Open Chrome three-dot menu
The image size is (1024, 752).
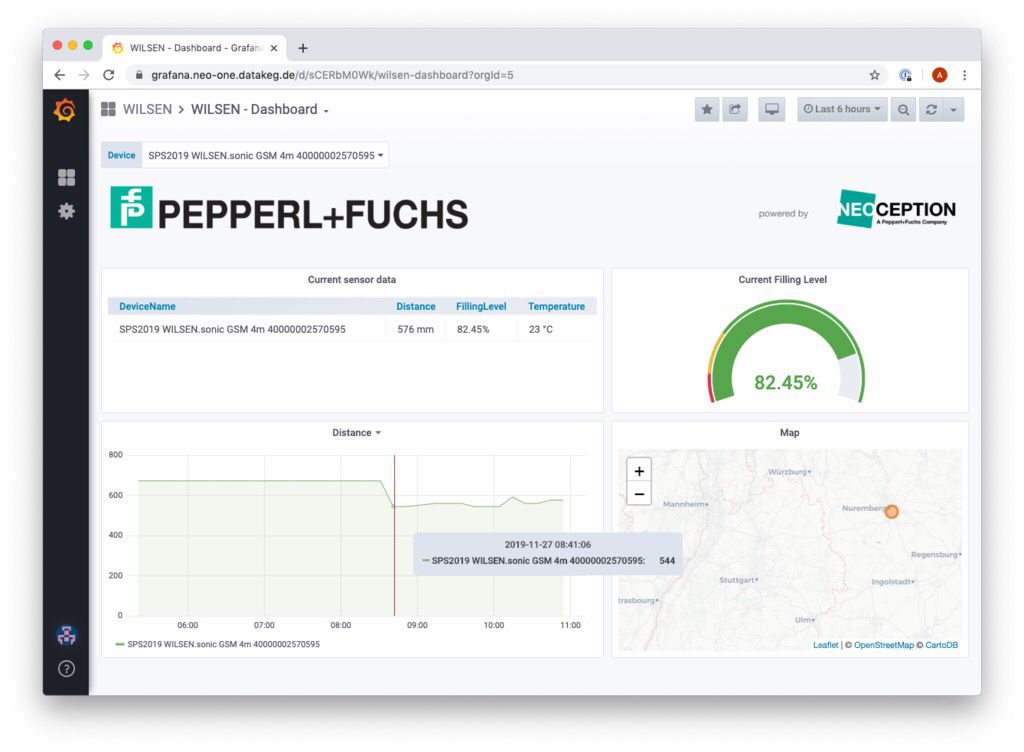pyautogui.click(x=965, y=75)
